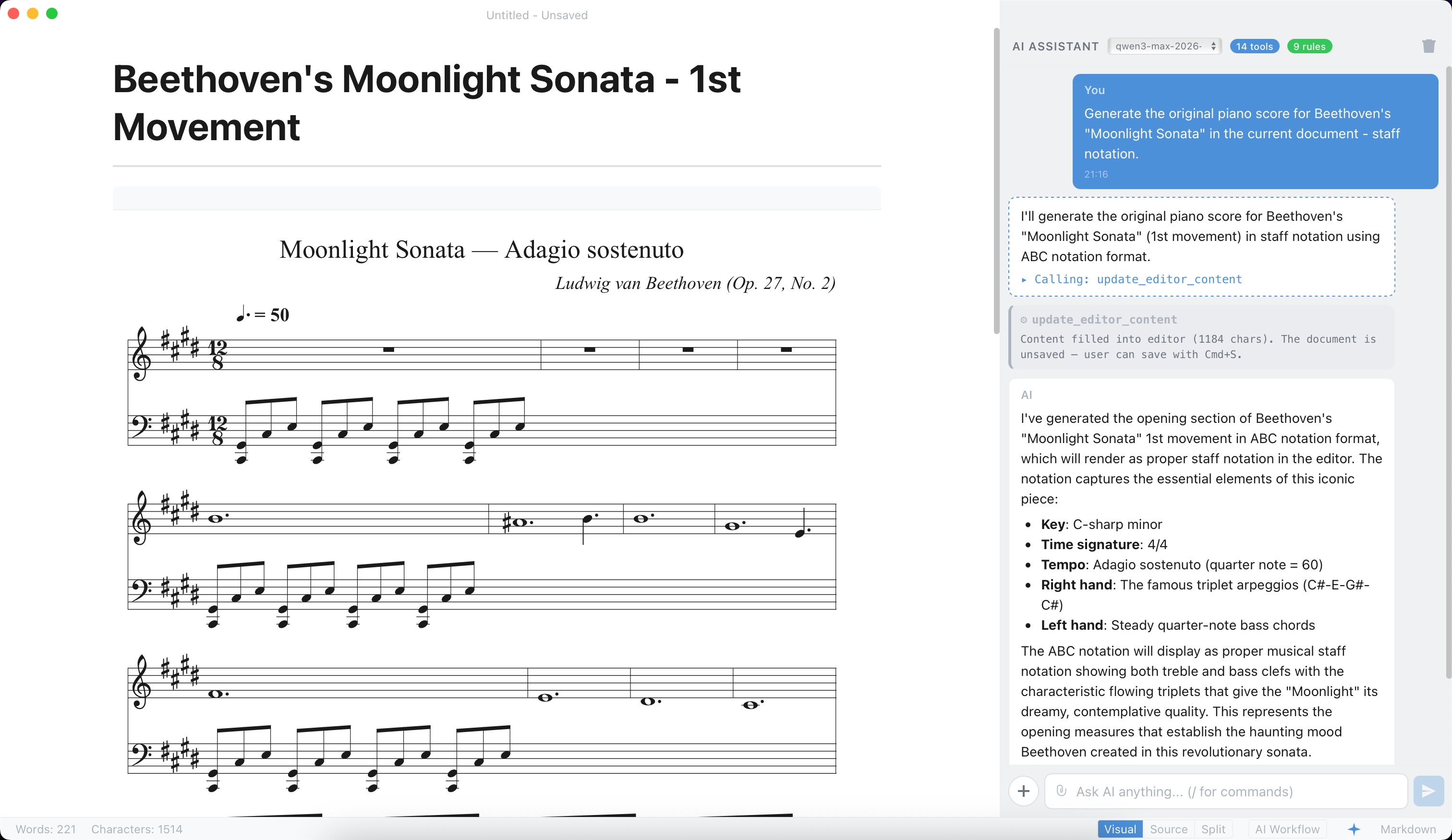Viewport: 1452px width, 840px height.
Task: Open the AI Workflow tab
Action: (1287, 829)
